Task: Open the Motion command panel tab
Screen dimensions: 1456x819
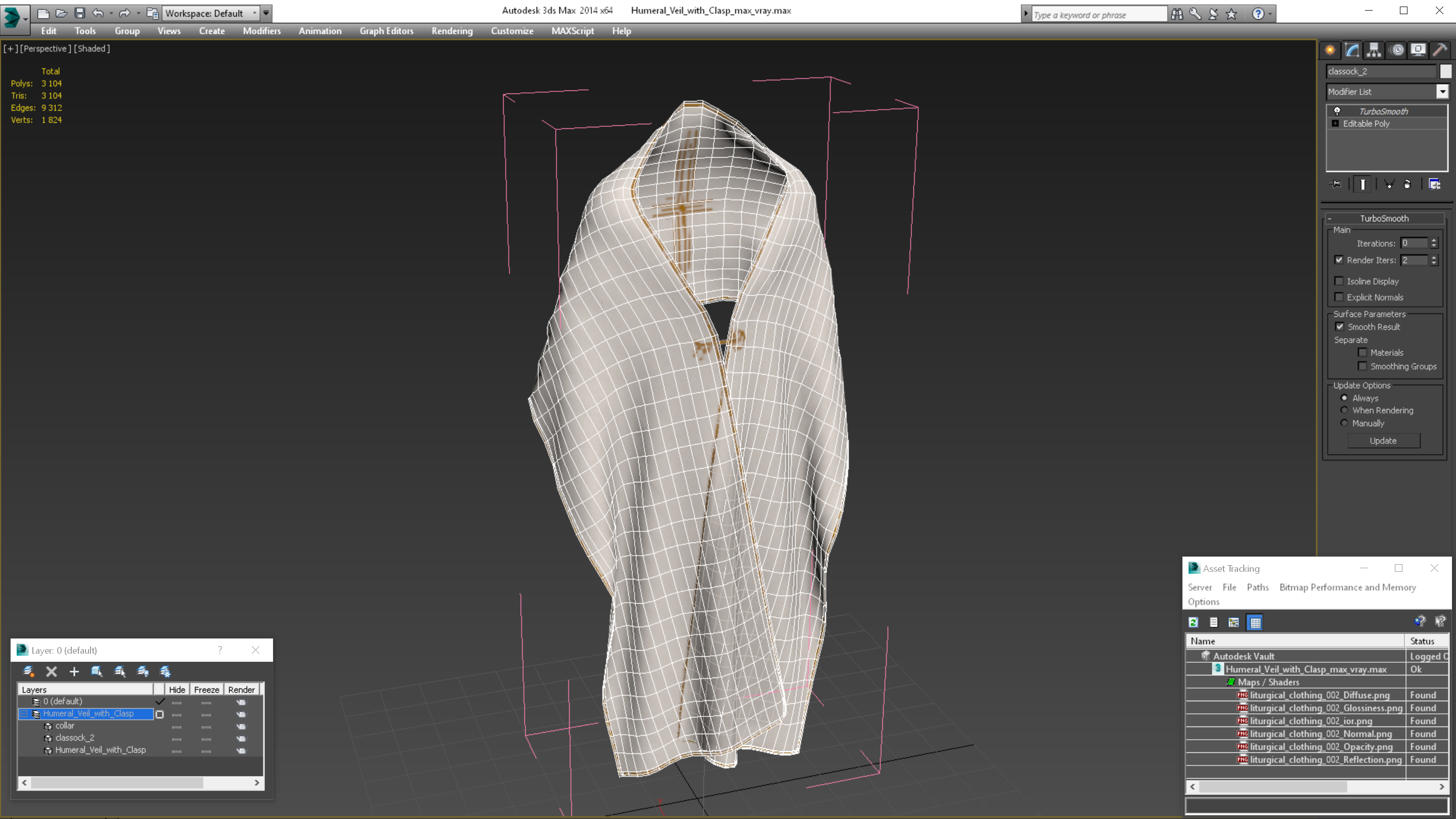Action: [1397, 50]
